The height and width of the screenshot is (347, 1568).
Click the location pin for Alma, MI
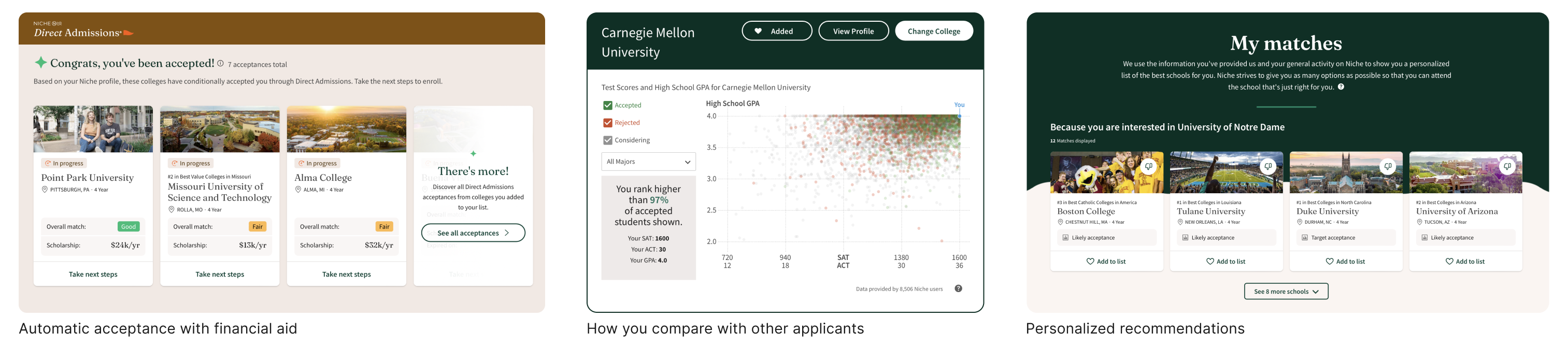coord(297,190)
